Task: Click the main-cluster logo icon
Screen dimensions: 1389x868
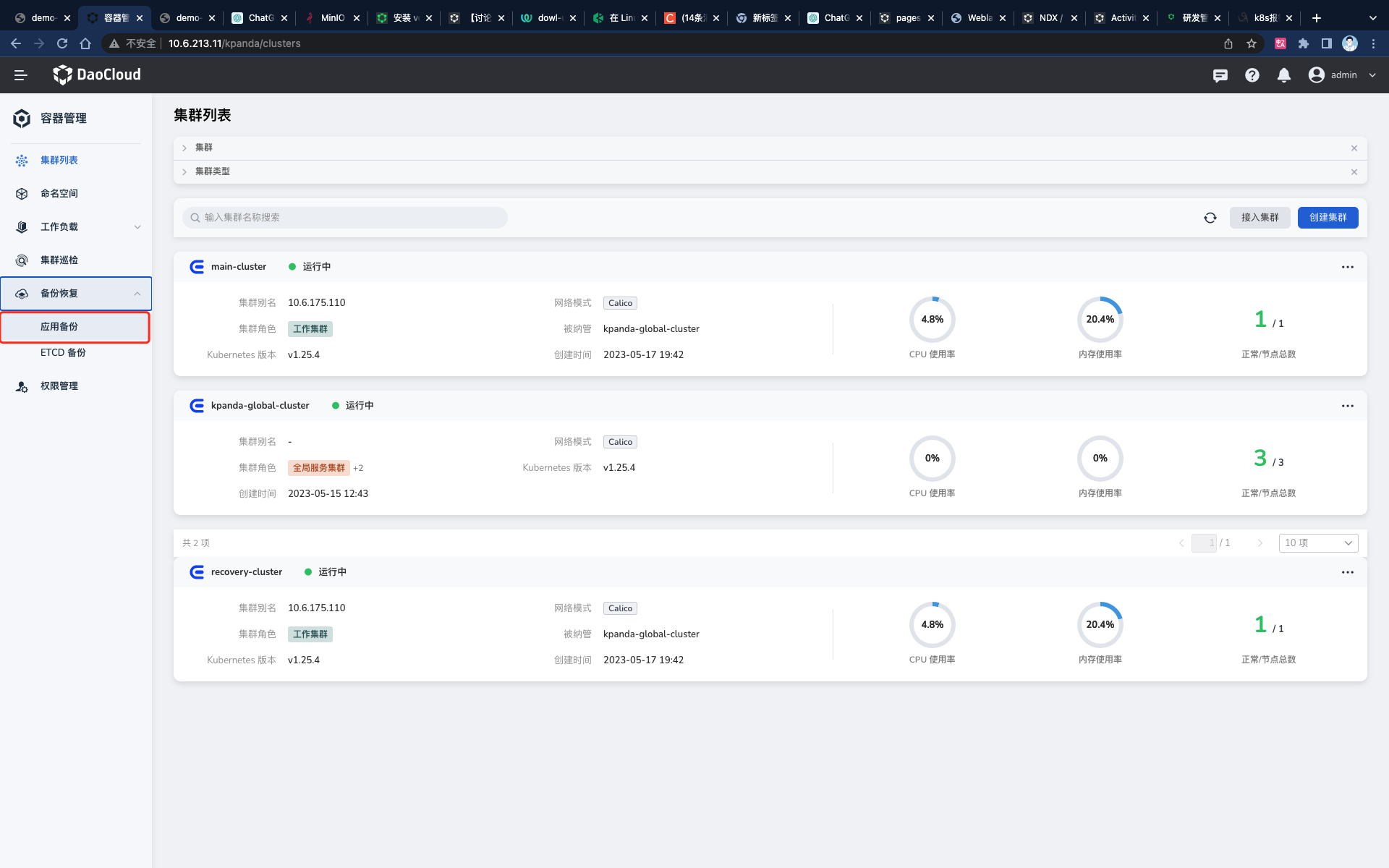Action: pos(197,267)
